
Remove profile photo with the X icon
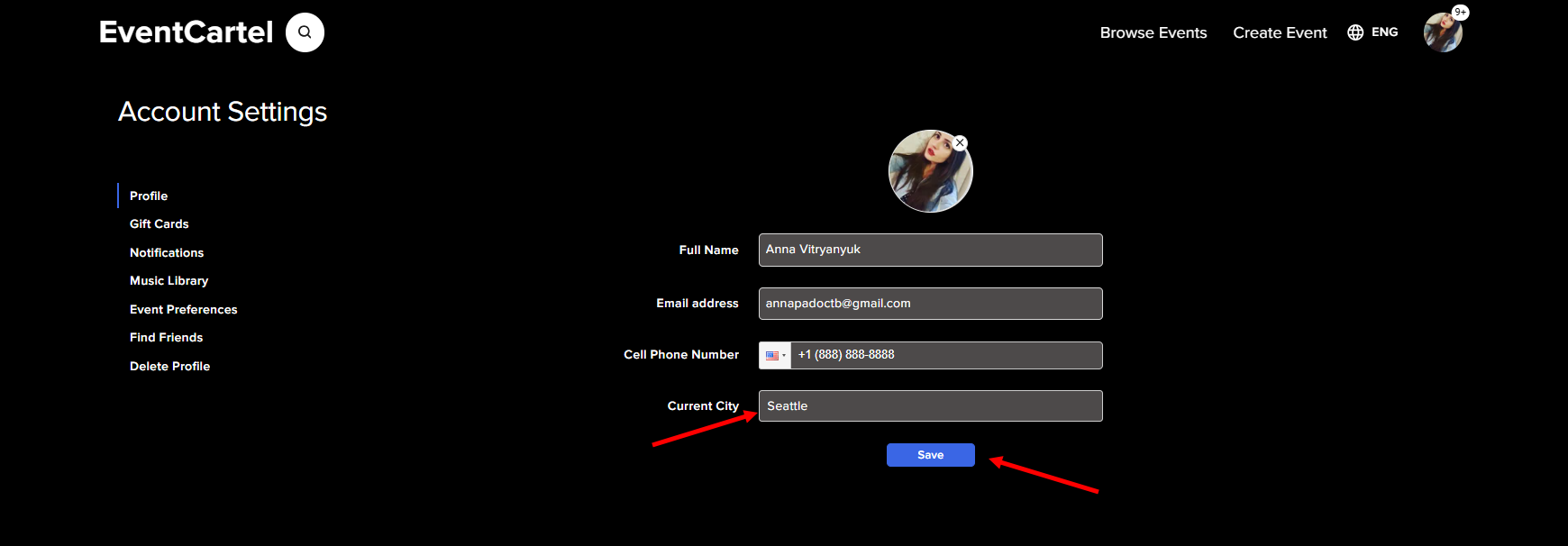click(960, 143)
